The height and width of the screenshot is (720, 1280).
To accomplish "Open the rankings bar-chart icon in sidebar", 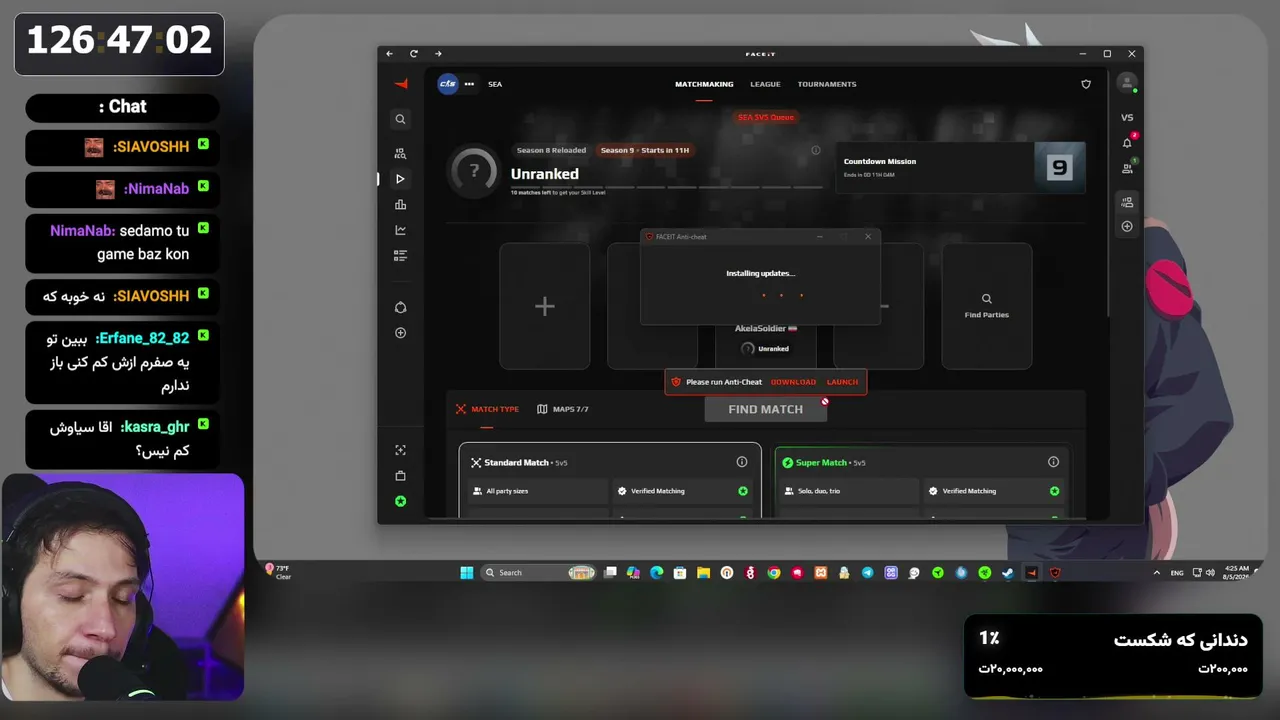I will [x=400, y=205].
